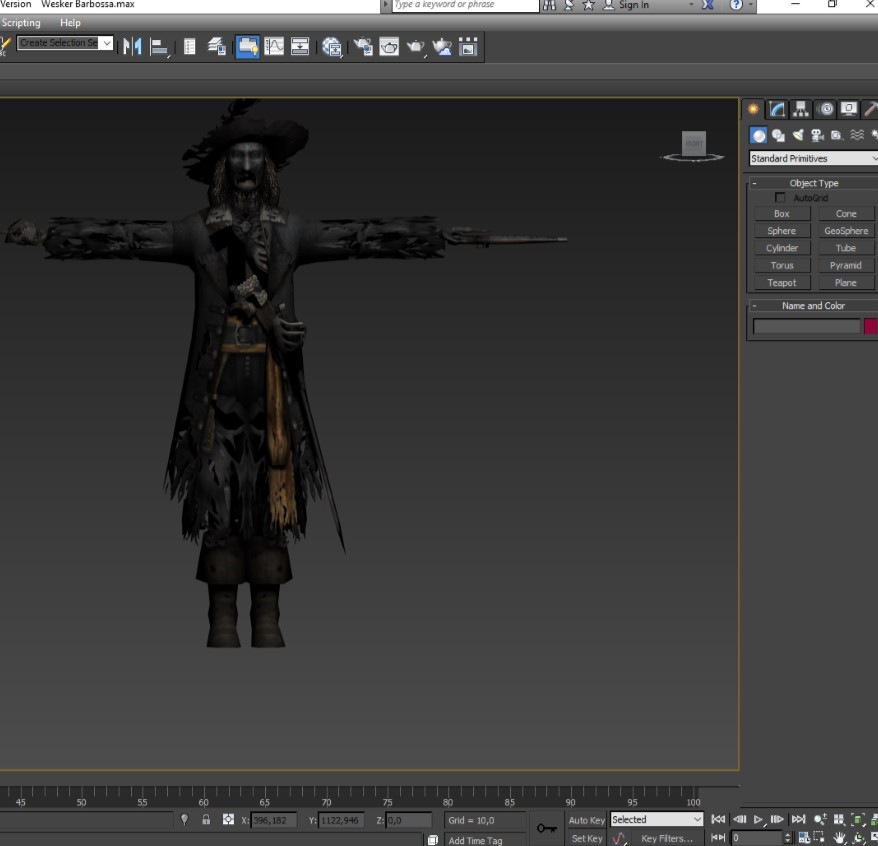
Task: Step to previous frame
Action: 739,819
